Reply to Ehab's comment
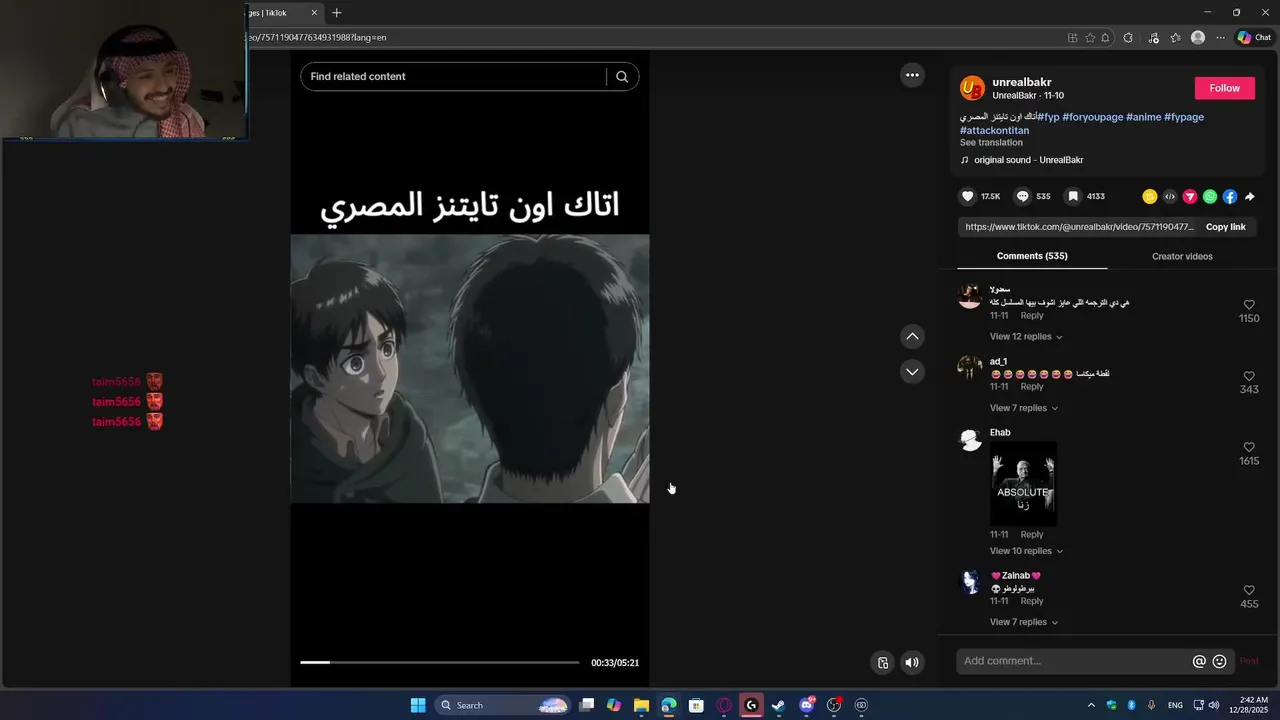 point(1031,535)
